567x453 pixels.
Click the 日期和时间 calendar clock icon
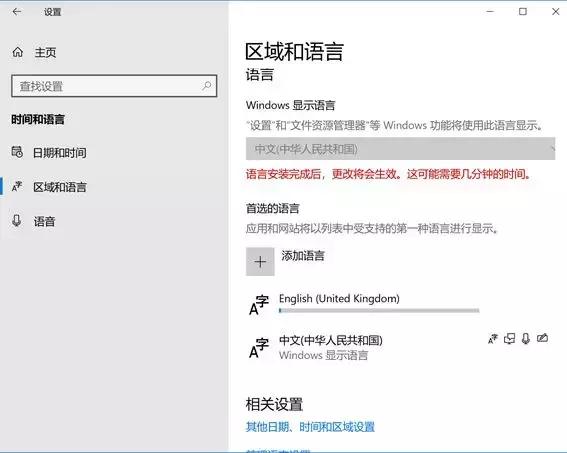pyautogui.click(x=17, y=152)
